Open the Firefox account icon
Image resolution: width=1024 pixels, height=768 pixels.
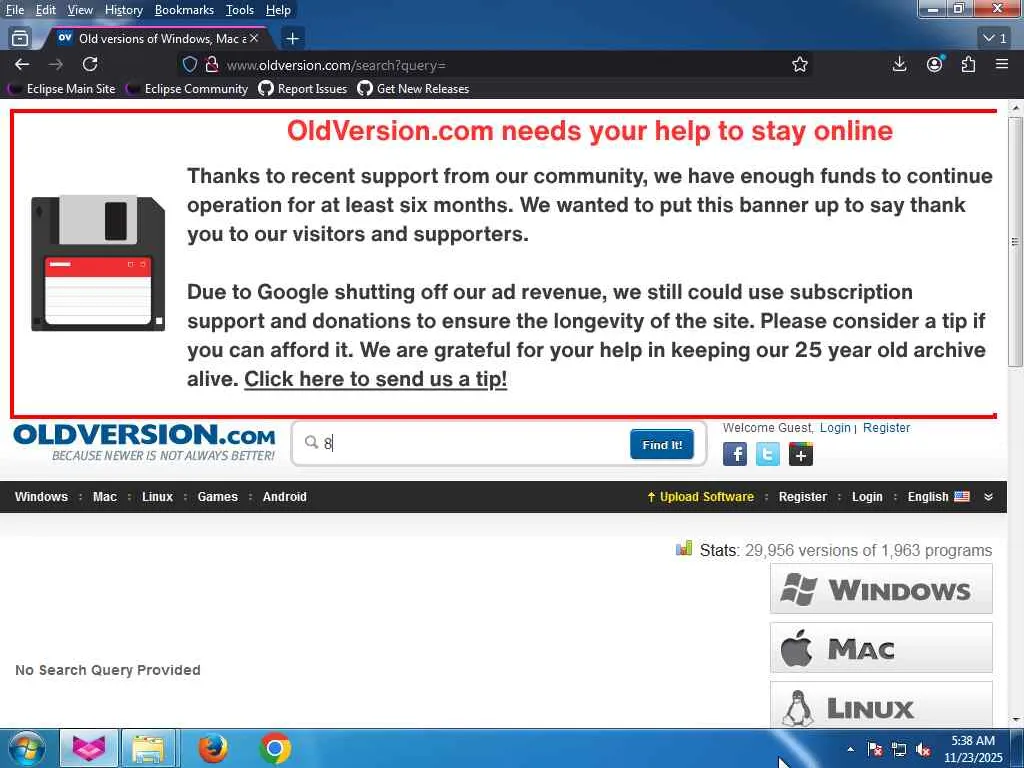(935, 64)
